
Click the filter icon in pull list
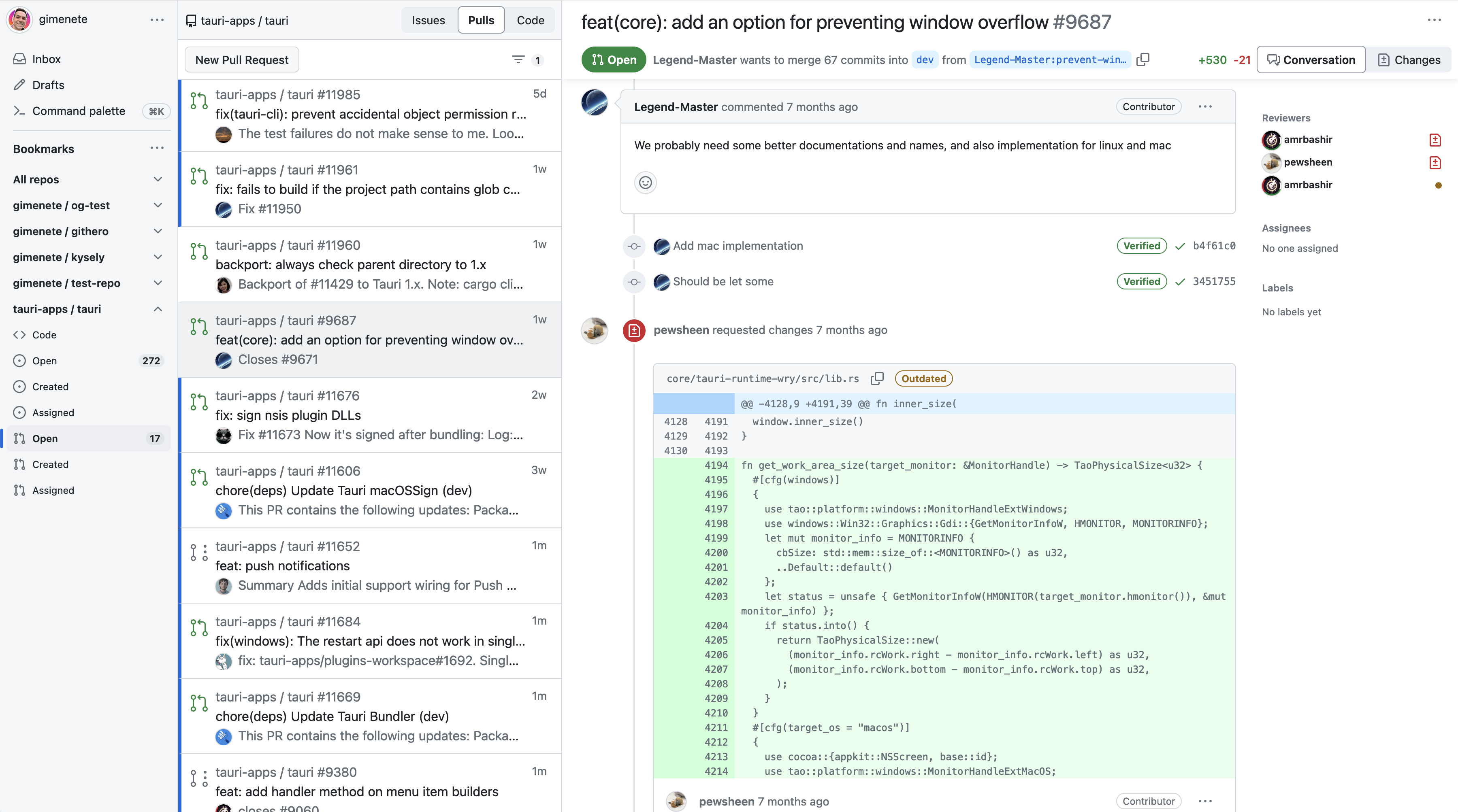[x=518, y=60]
